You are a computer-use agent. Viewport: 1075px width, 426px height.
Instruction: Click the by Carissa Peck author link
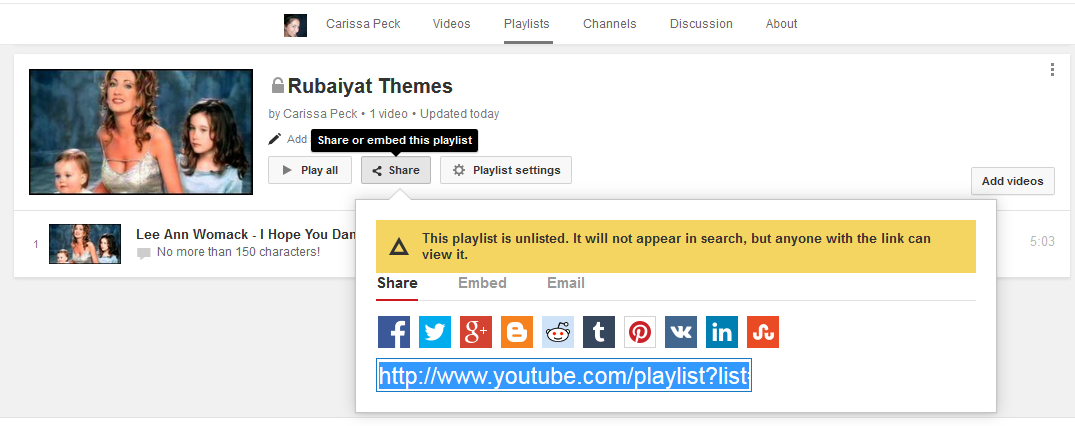[x=321, y=114]
